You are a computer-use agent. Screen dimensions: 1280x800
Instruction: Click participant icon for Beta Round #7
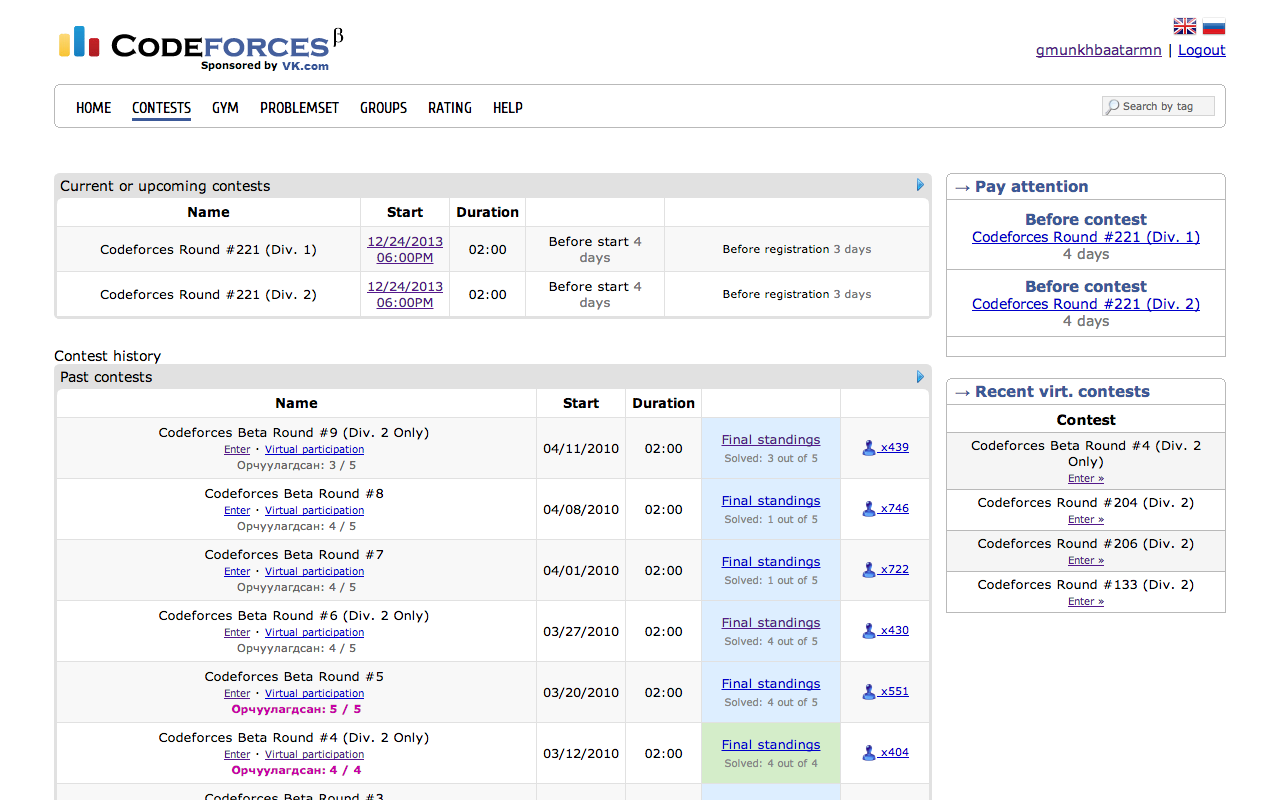(x=869, y=570)
